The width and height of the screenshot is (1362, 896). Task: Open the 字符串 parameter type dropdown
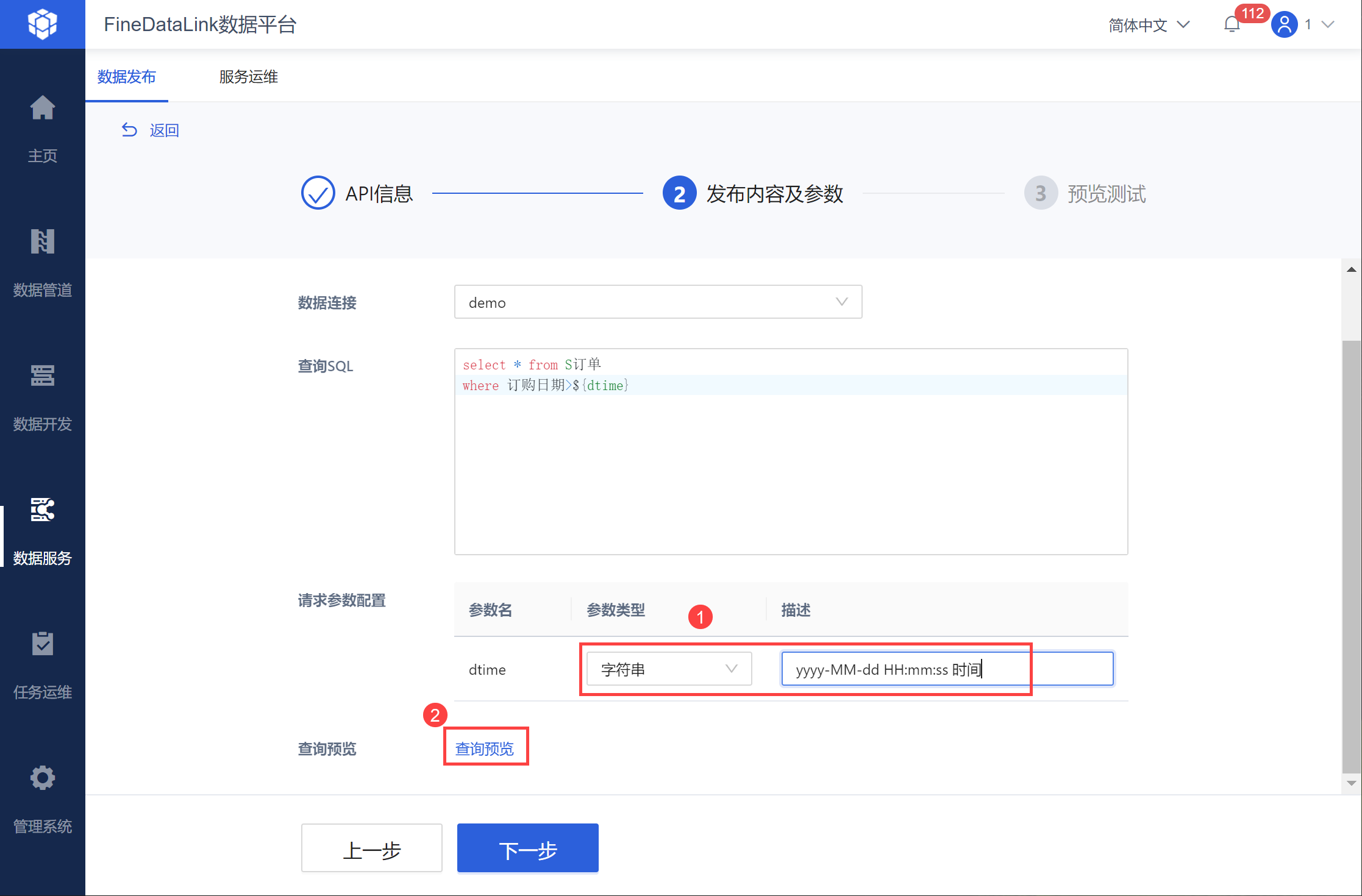click(x=669, y=669)
